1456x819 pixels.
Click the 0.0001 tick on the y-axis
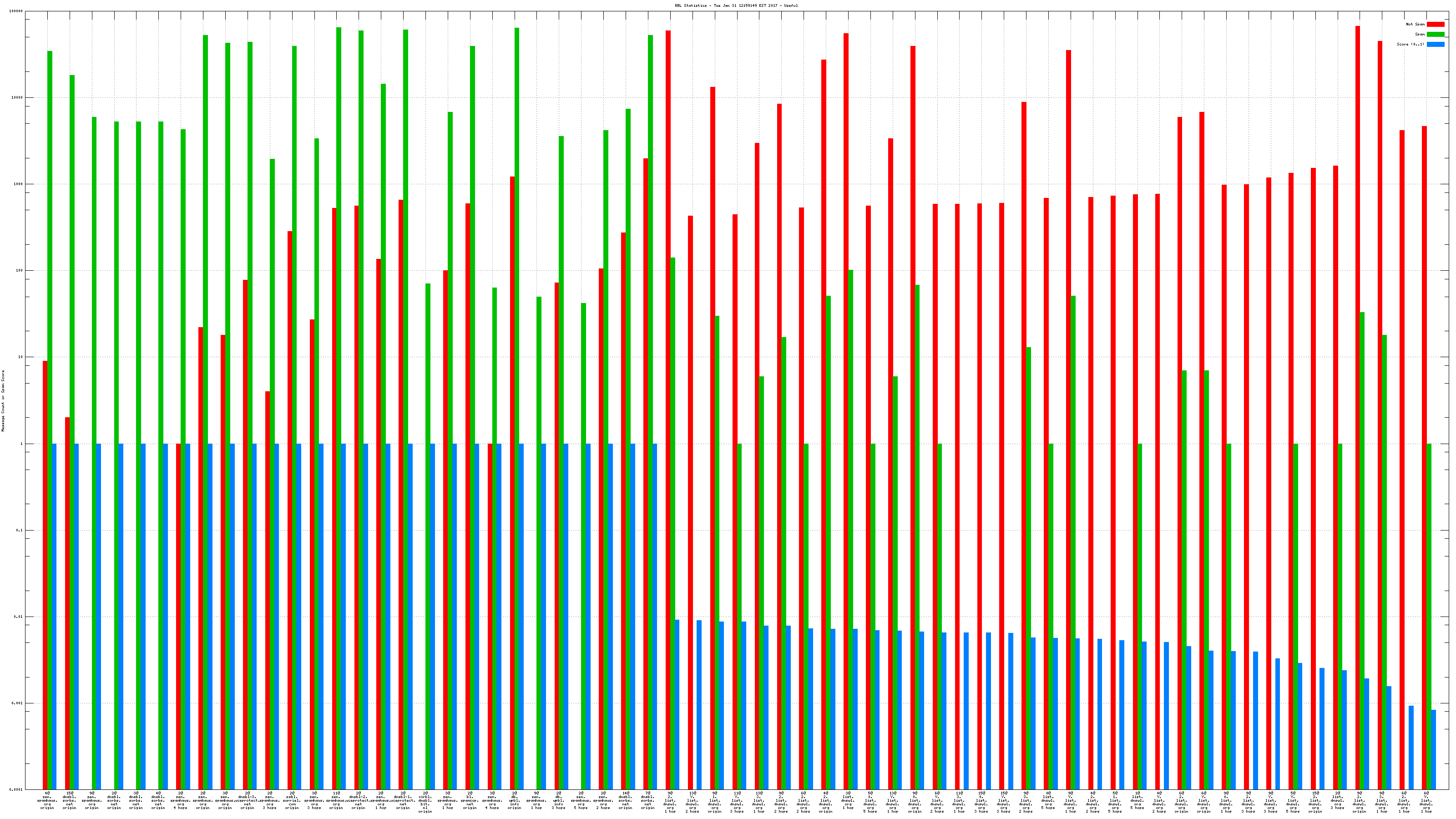16,789
